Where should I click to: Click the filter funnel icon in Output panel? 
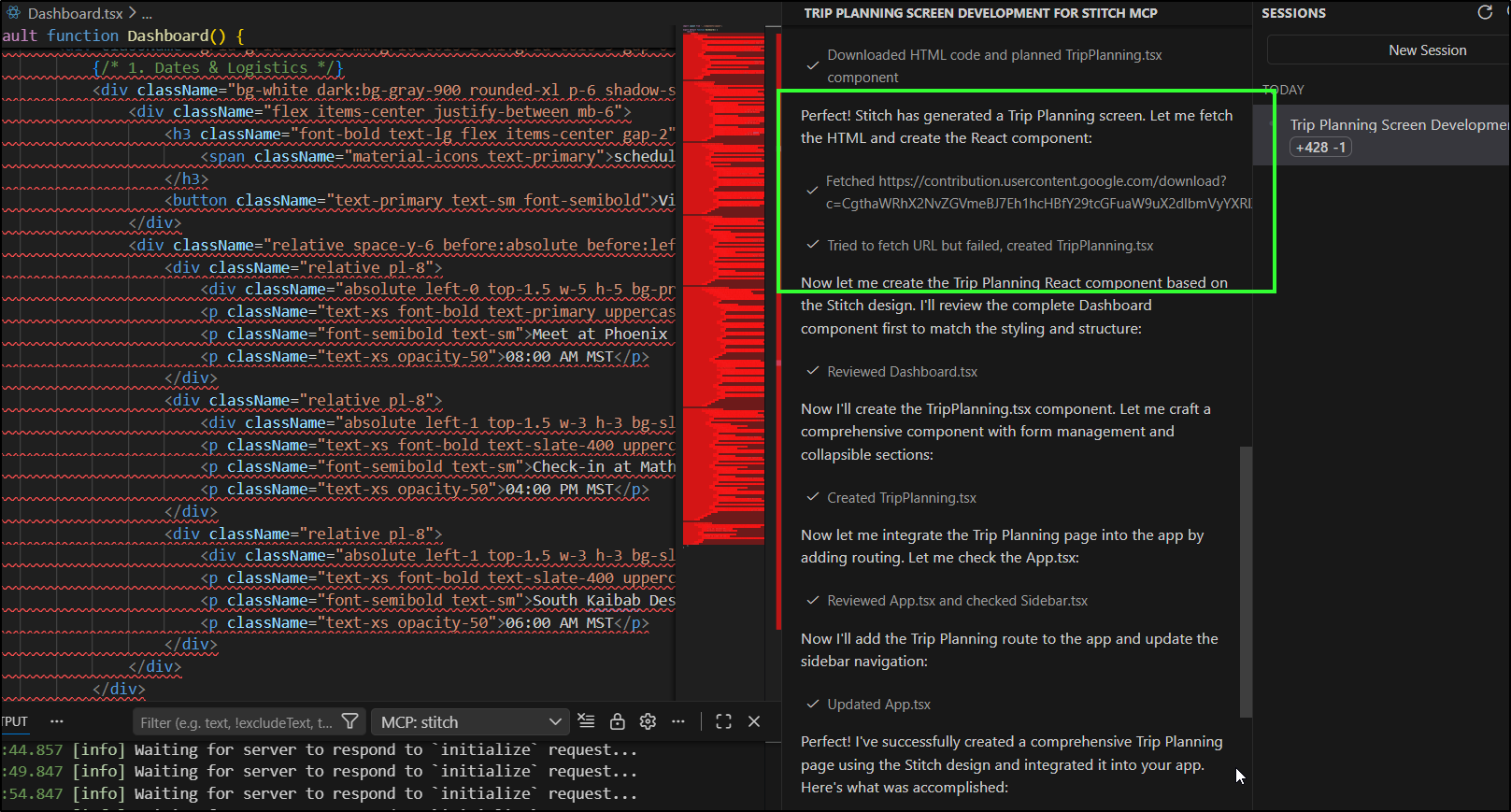[x=350, y=721]
